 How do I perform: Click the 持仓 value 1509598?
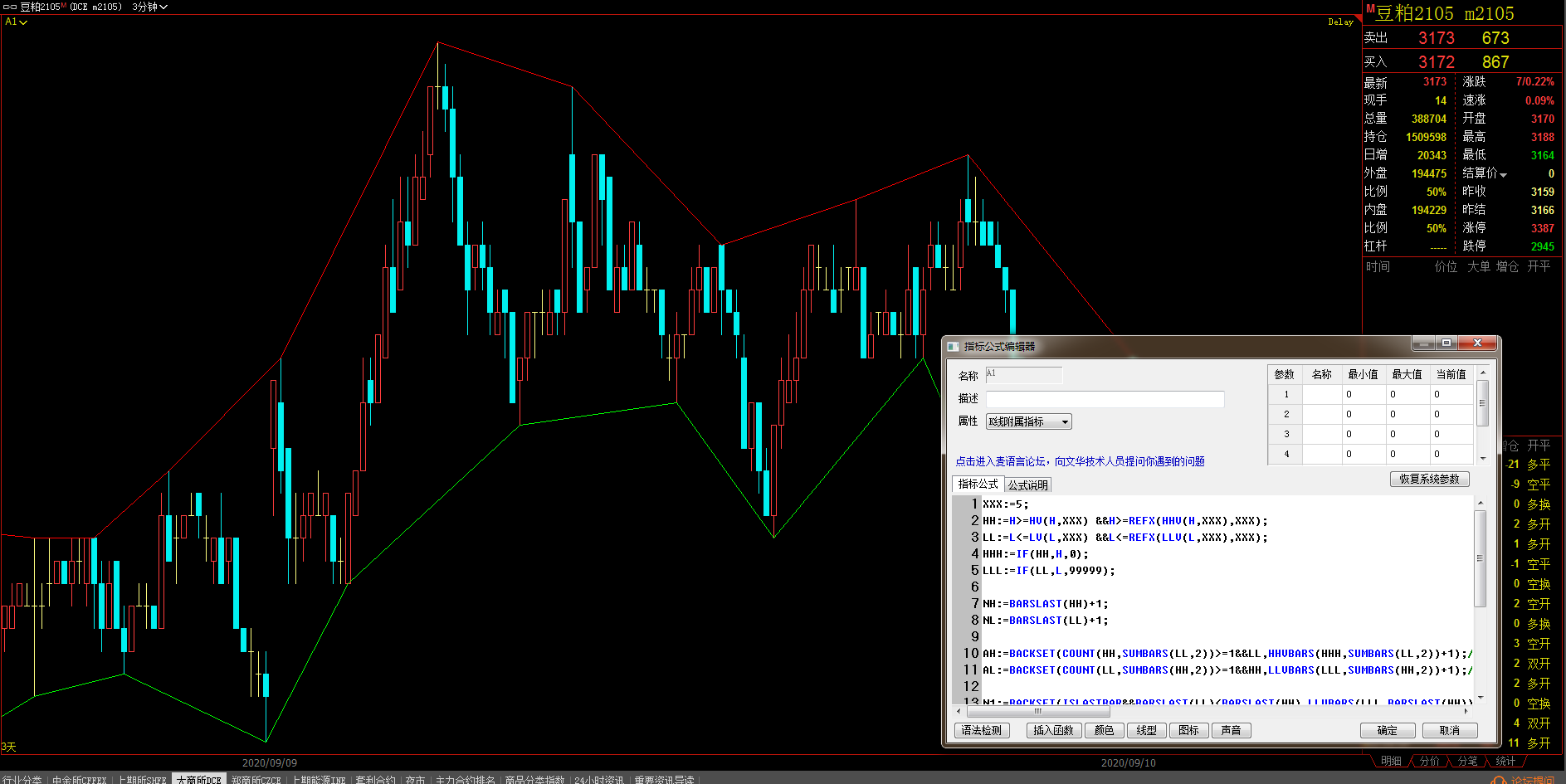pos(1426,137)
